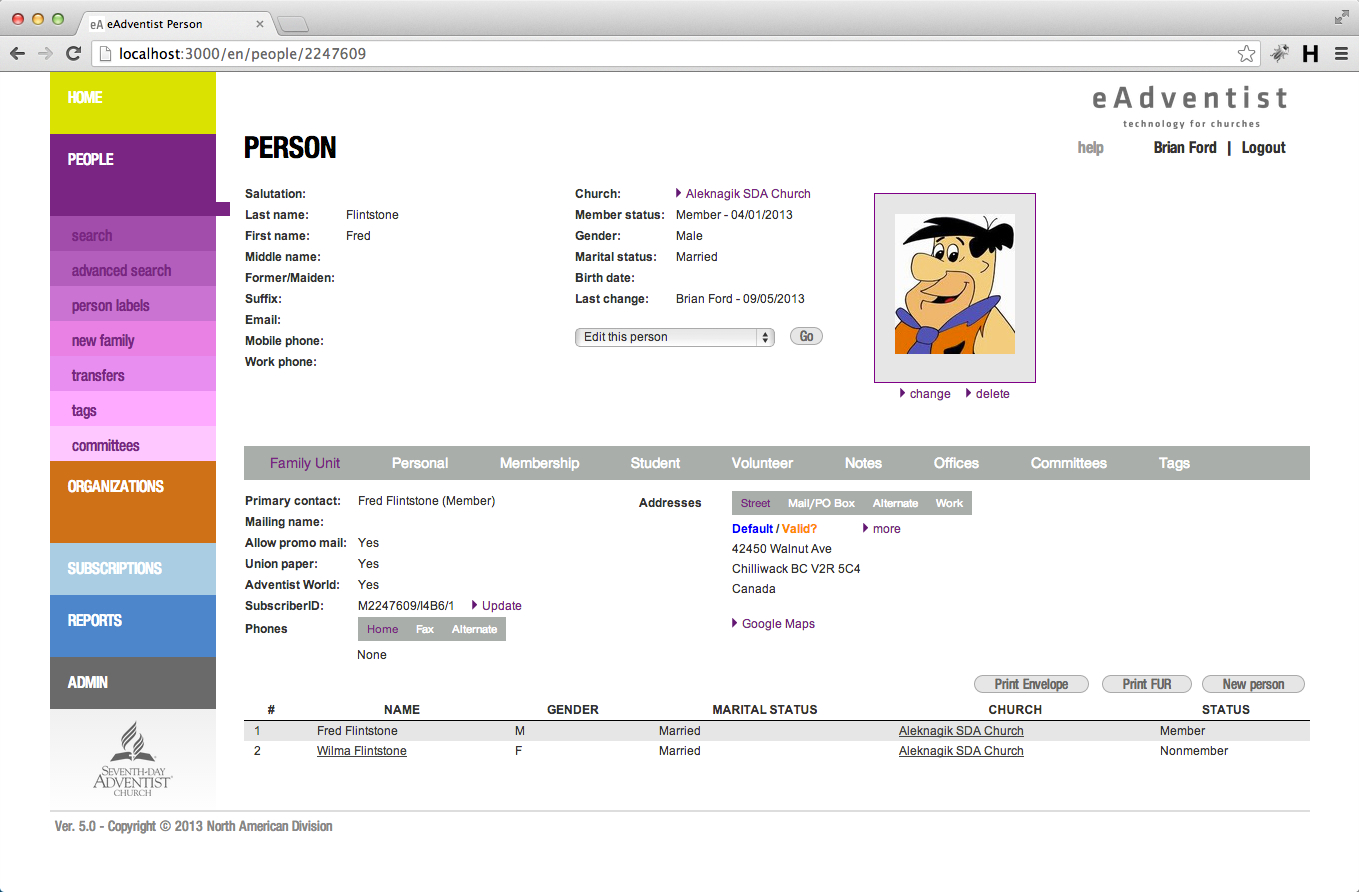Click the Brian Ford user link
Viewport: 1359px width, 892px height.
coord(1185,148)
